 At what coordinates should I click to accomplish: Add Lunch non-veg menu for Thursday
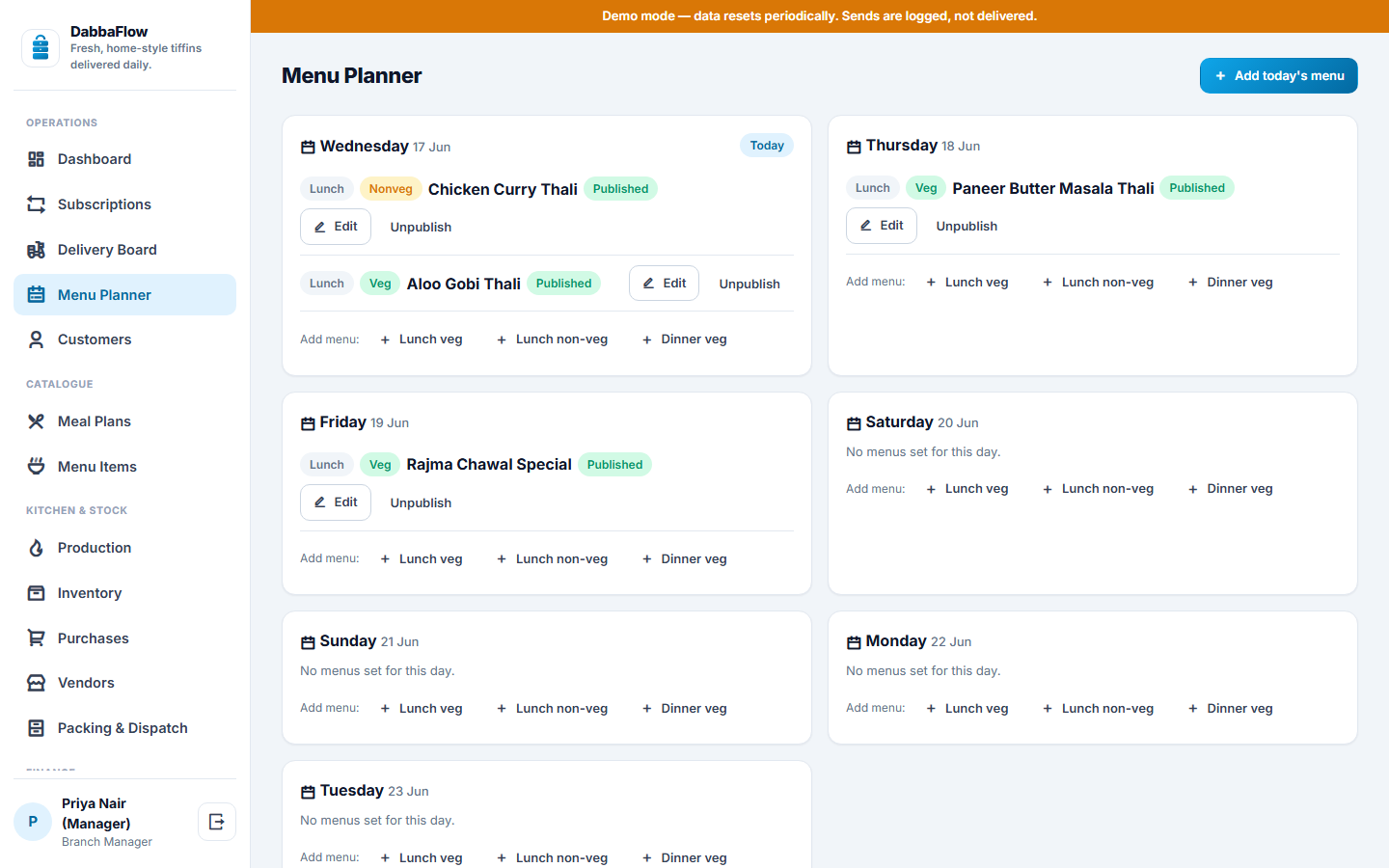tap(1098, 283)
